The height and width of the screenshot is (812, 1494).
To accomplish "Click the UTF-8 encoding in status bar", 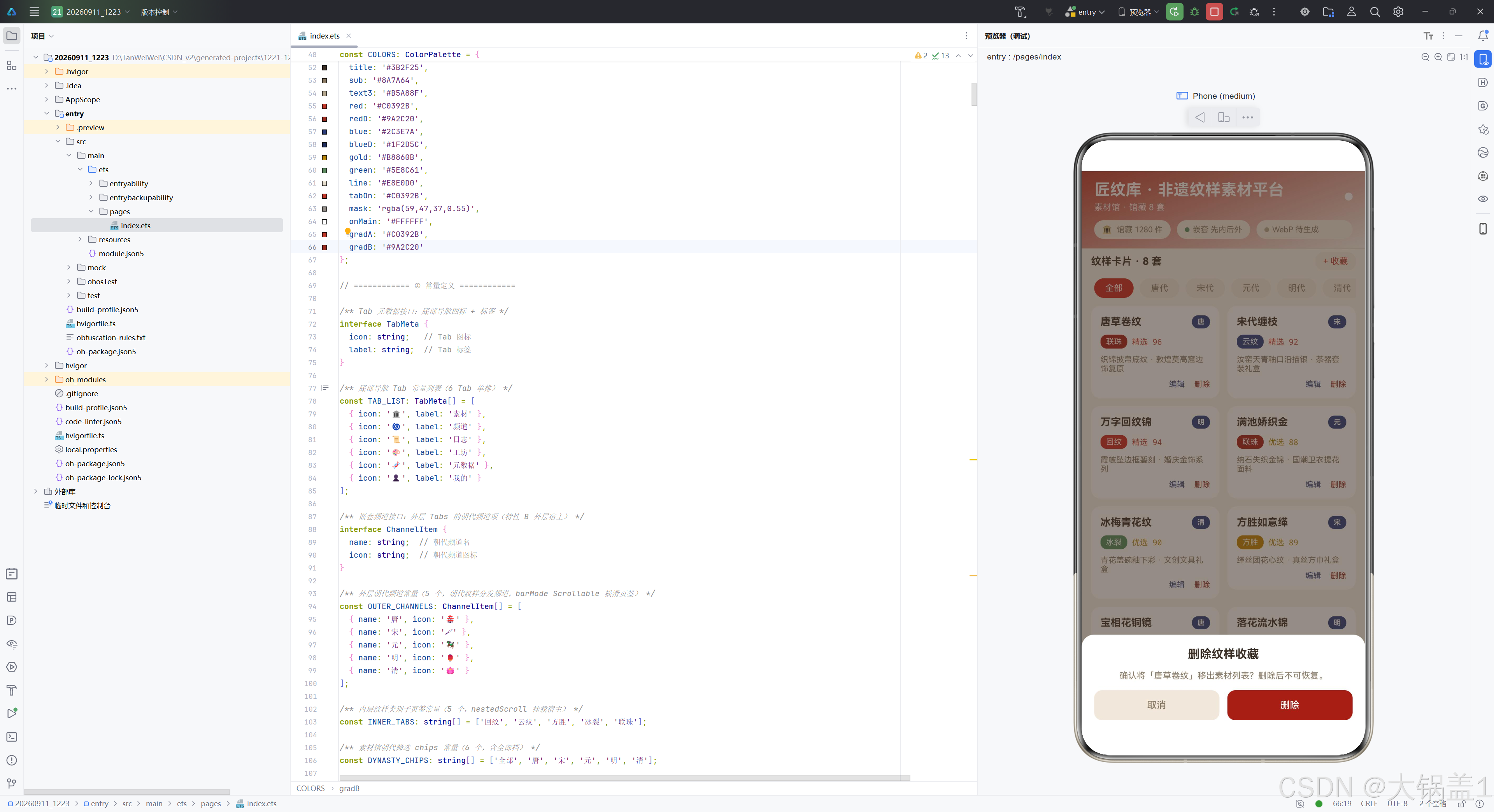I will (x=1398, y=803).
